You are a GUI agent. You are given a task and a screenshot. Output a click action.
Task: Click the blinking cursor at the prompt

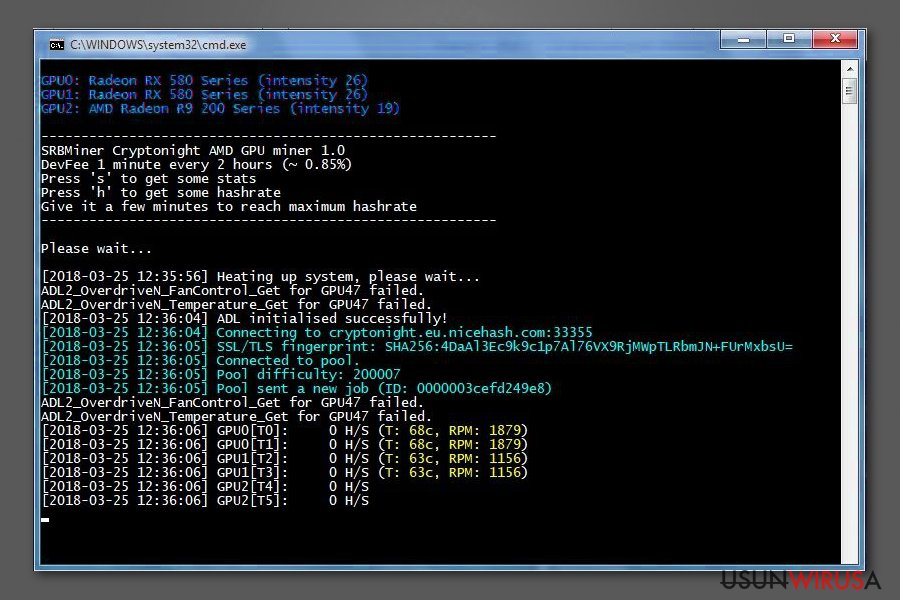(x=45, y=520)
